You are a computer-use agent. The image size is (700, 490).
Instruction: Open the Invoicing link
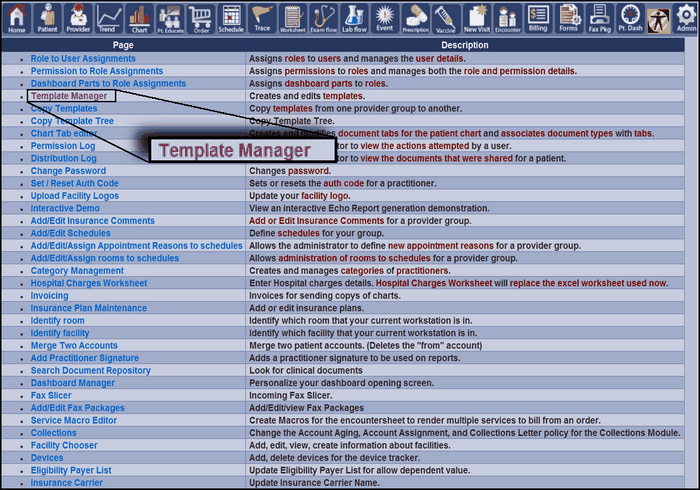pyautogui.click(x=50, y=296)
